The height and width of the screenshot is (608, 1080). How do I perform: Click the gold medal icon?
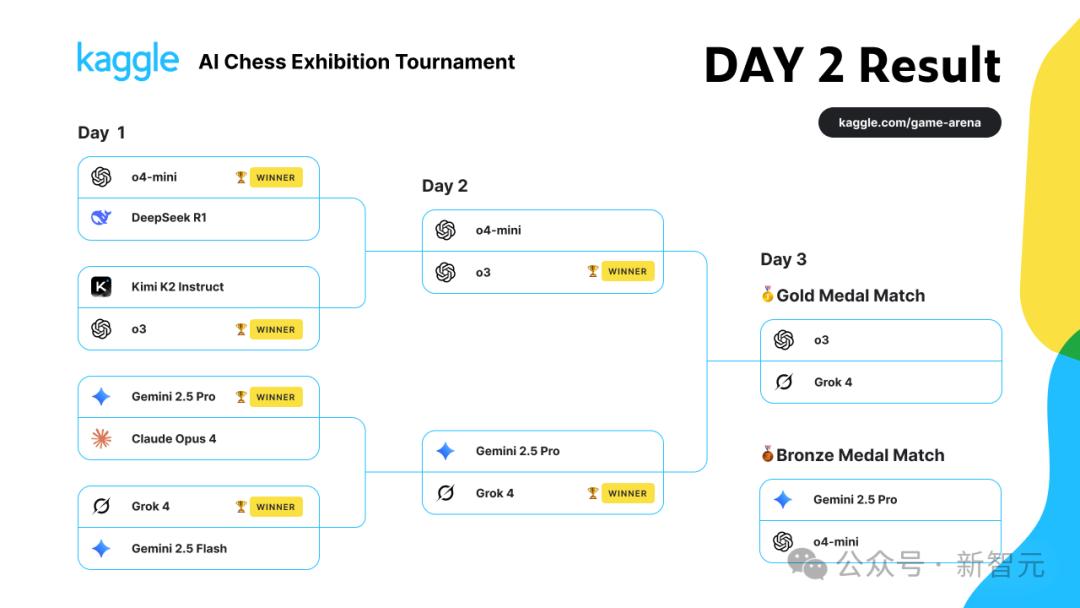(767, 295)
